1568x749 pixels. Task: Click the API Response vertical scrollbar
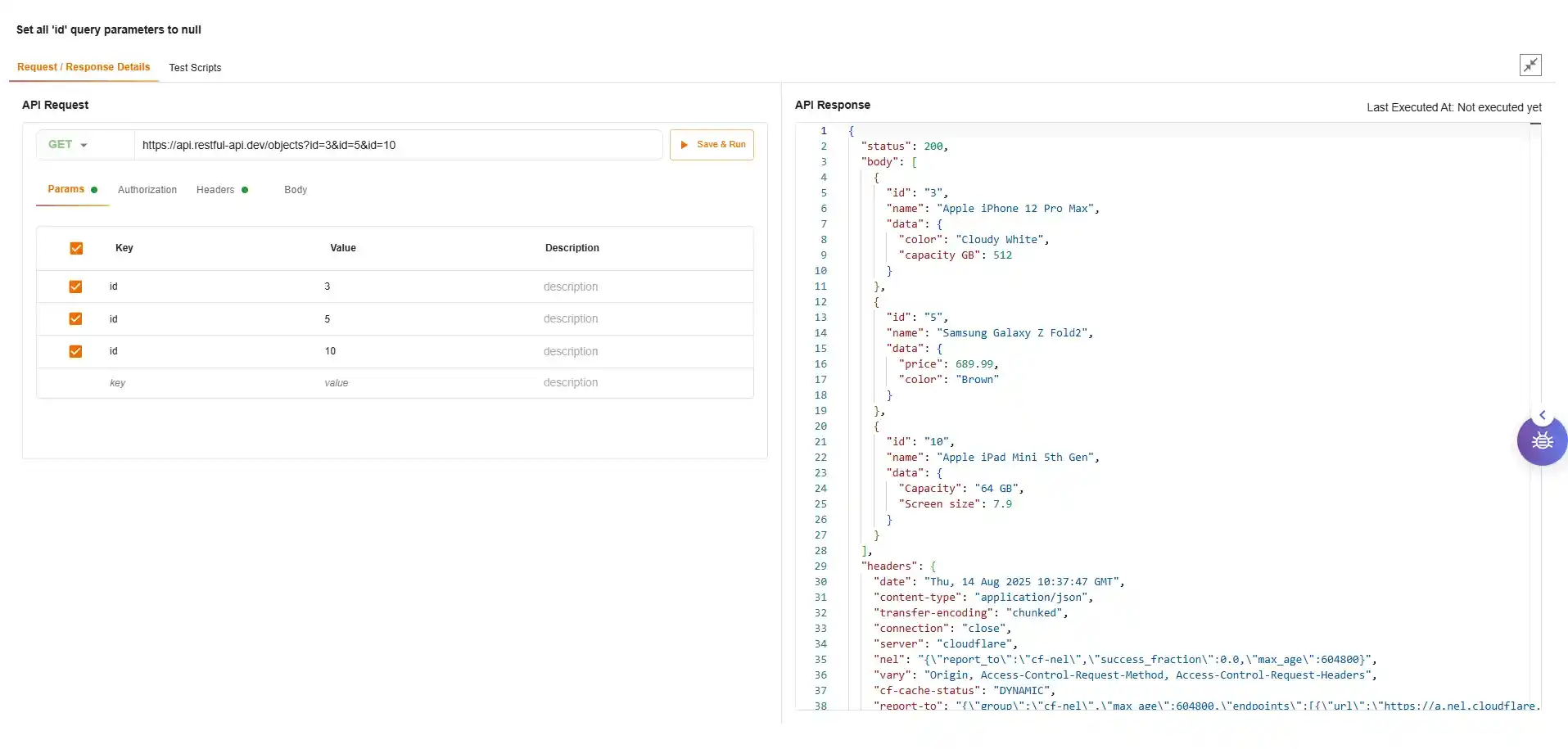[1535, 409]
